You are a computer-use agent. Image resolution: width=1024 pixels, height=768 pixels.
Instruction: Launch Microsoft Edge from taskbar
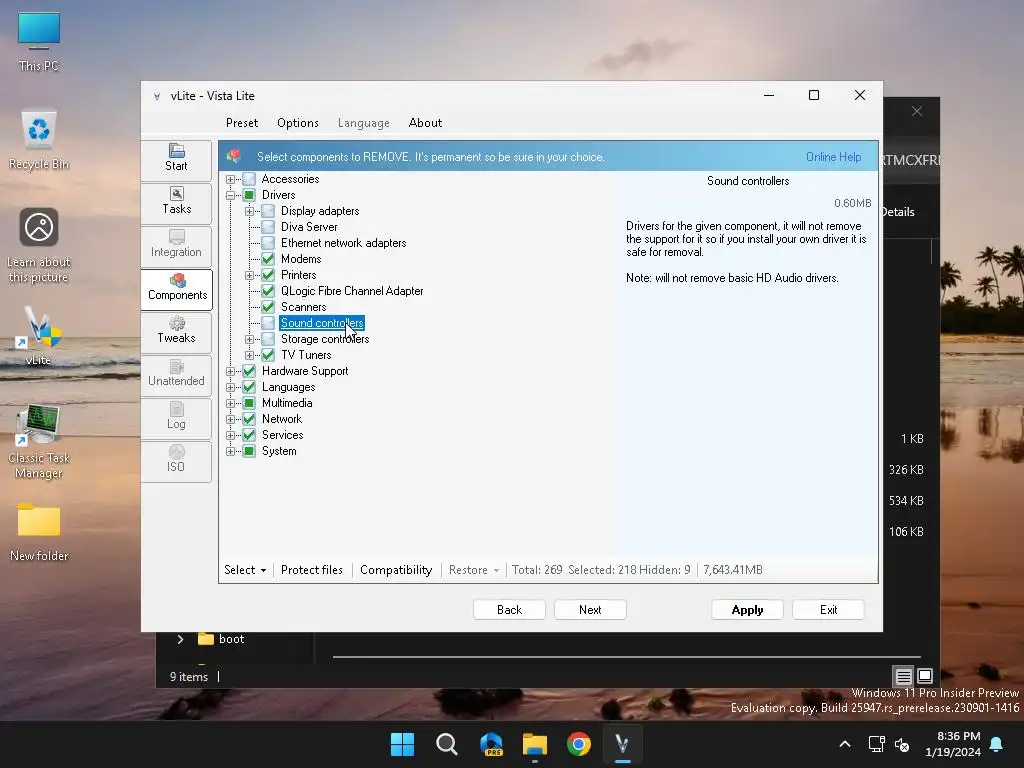pos(491,744)
